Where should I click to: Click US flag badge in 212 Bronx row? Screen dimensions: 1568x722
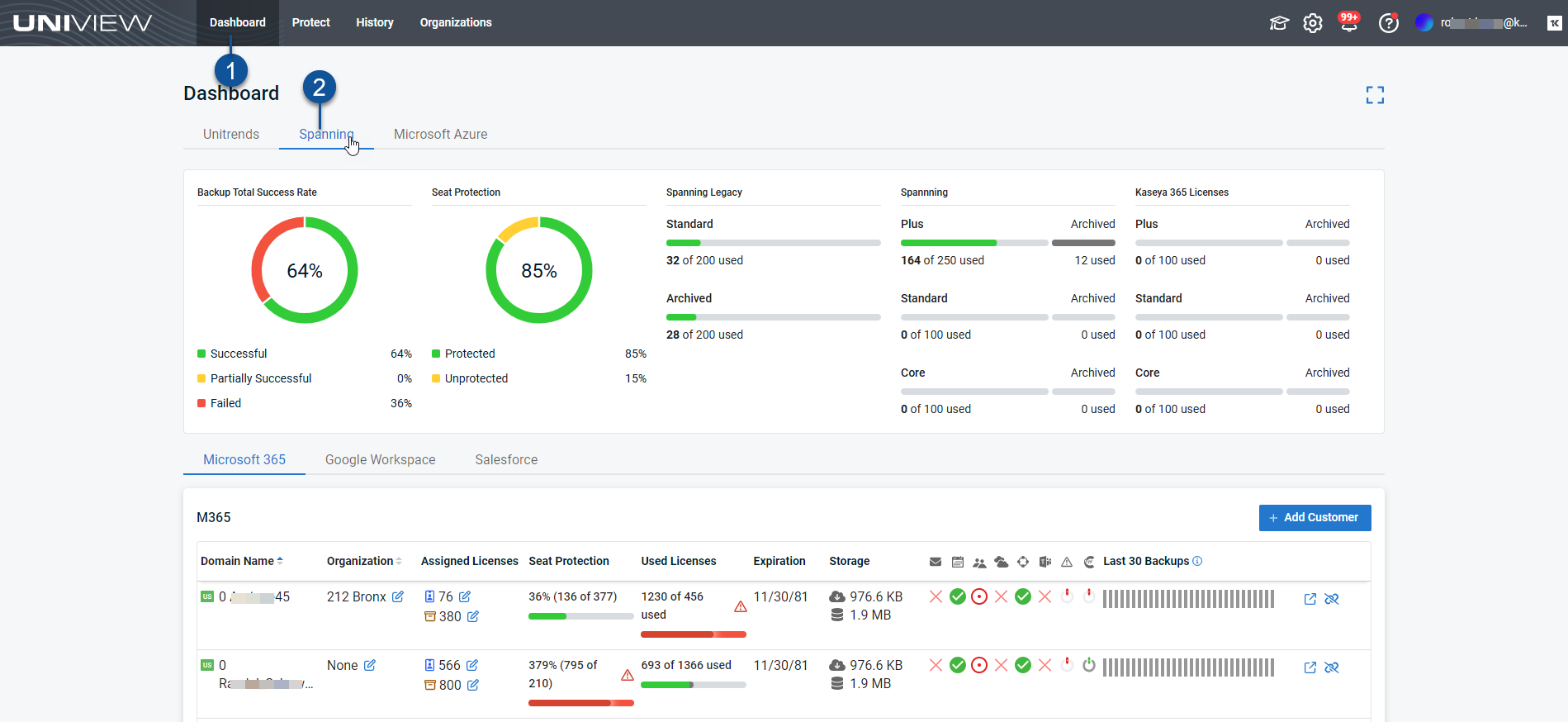click(207, 596)
